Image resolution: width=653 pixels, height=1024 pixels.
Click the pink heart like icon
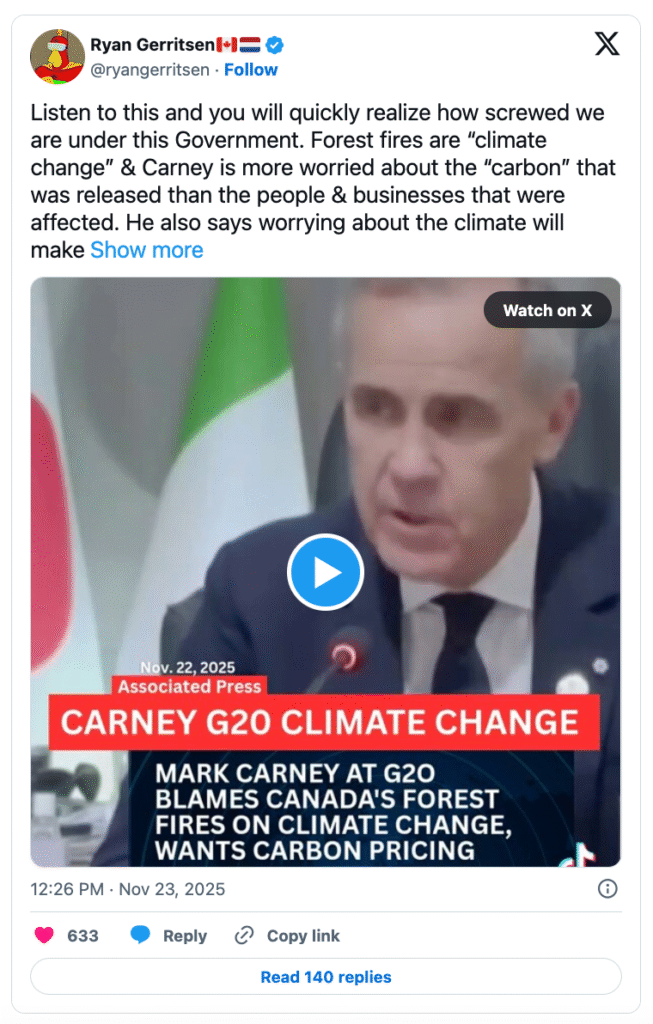(44, 936)
